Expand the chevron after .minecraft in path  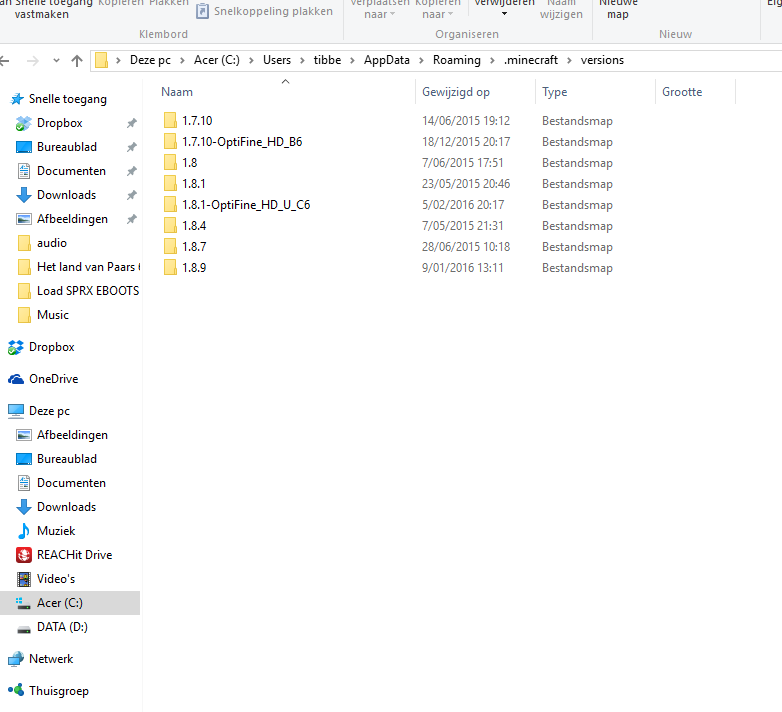[x=569, y=60]
